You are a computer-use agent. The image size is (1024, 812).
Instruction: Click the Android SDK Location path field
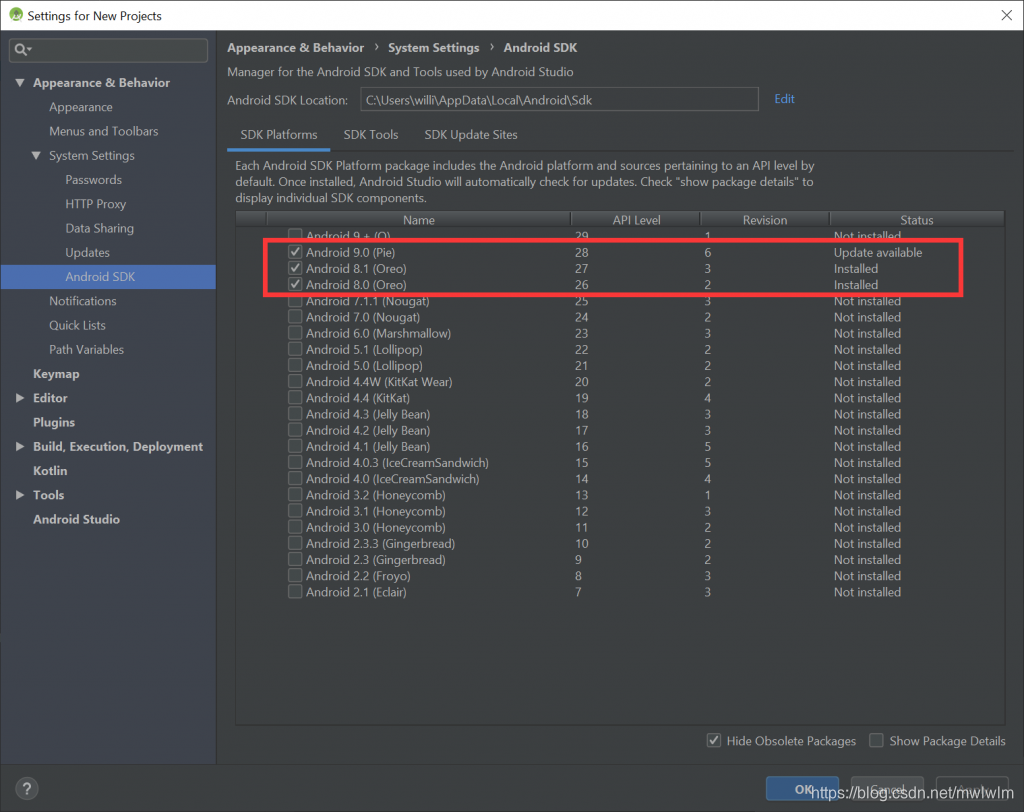[560, 100]
